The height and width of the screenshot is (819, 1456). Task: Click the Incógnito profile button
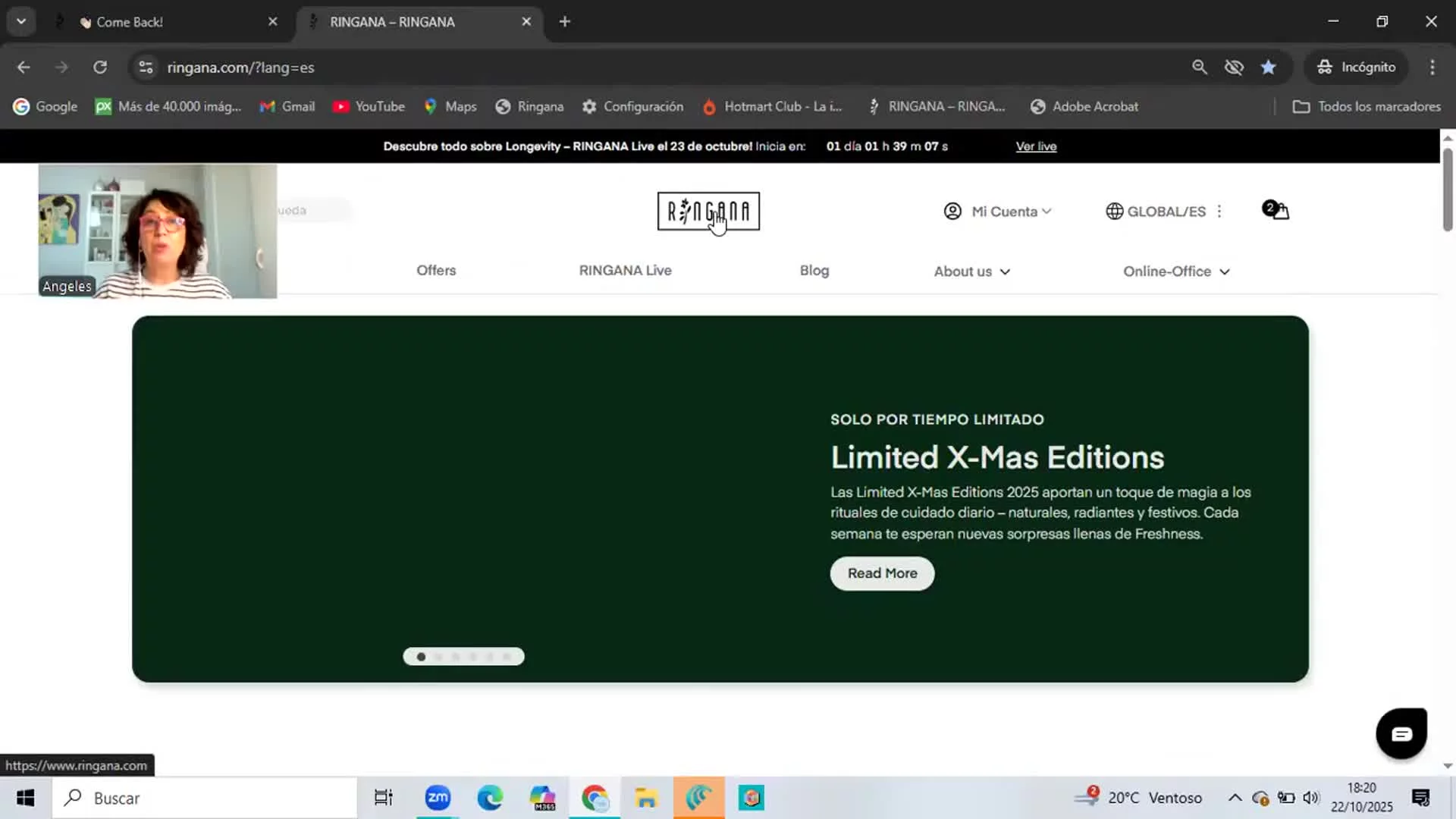click(1356, 67)
